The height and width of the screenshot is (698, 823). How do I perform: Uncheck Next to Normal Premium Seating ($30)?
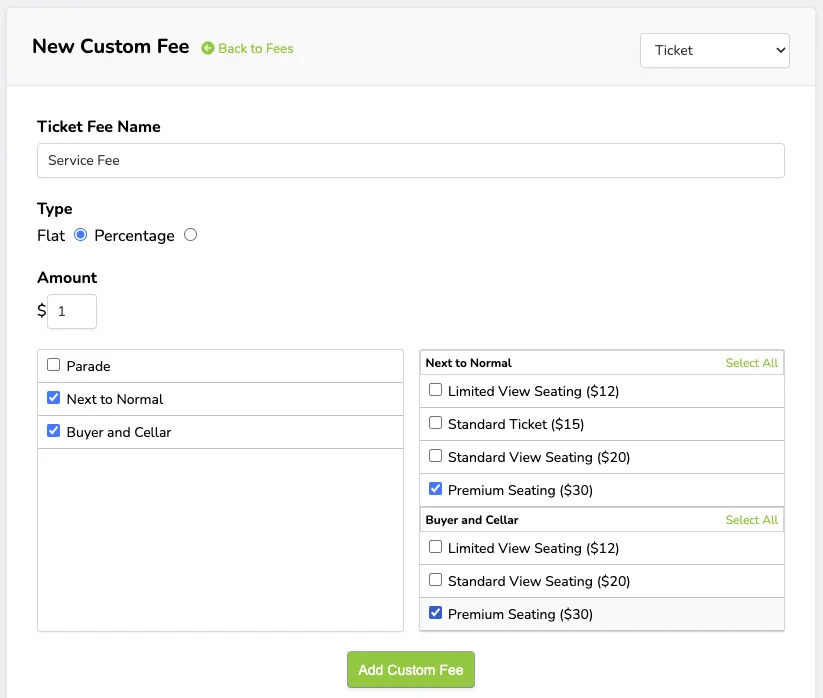pos(436,489)
